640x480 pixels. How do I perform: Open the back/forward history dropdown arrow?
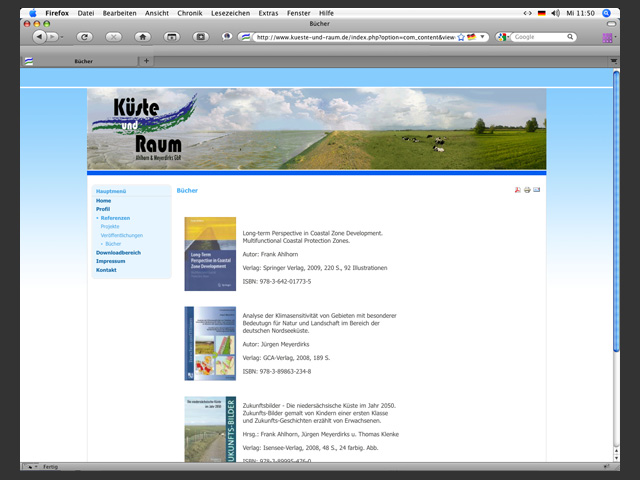tap(62, 37)
